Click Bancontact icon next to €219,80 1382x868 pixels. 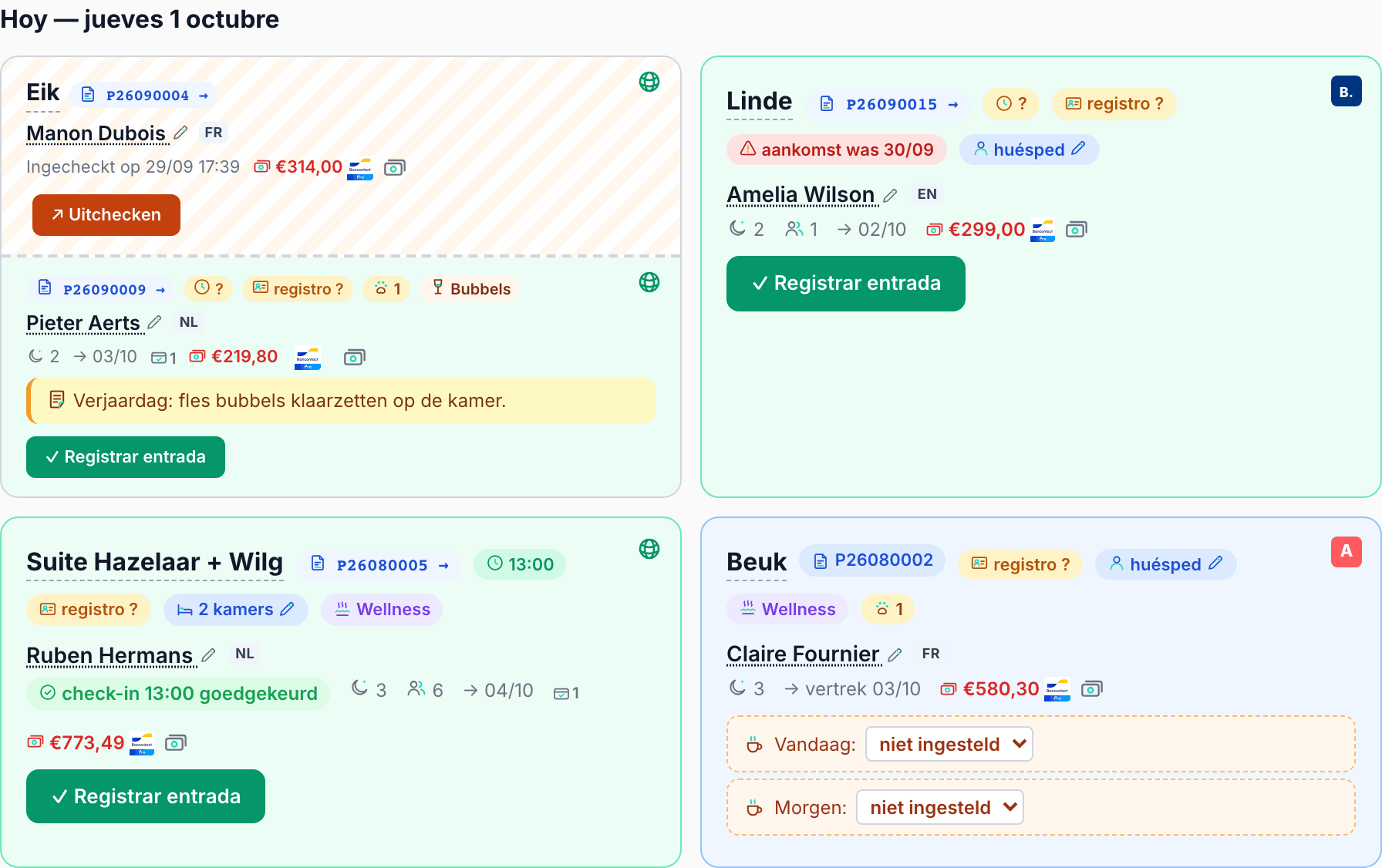(308, 358)
